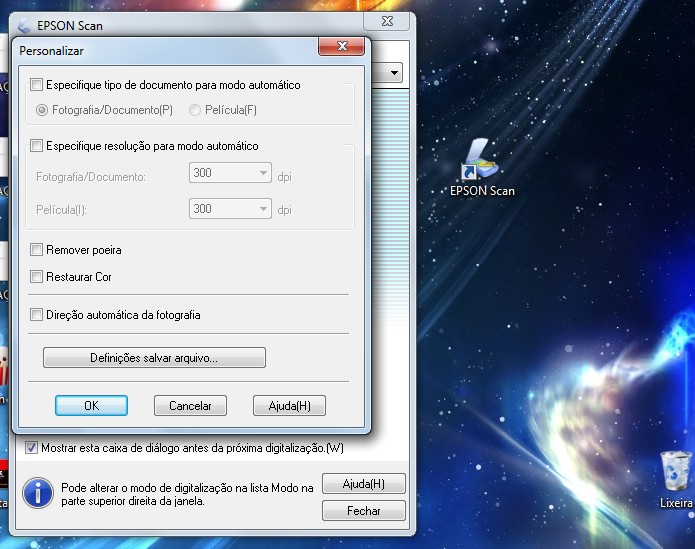Check the Remover poeira option
This screenshot has width=695, height=549.
point(36,250)
